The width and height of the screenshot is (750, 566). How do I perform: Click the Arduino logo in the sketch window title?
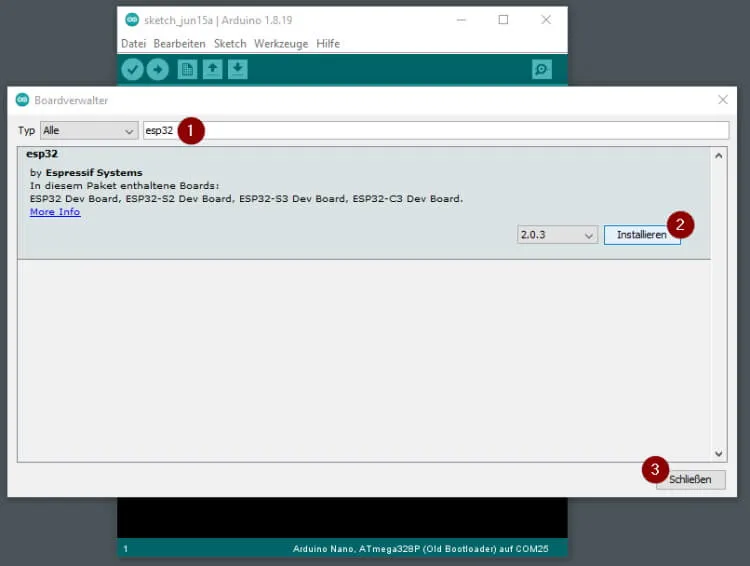[x=132, y=20]
